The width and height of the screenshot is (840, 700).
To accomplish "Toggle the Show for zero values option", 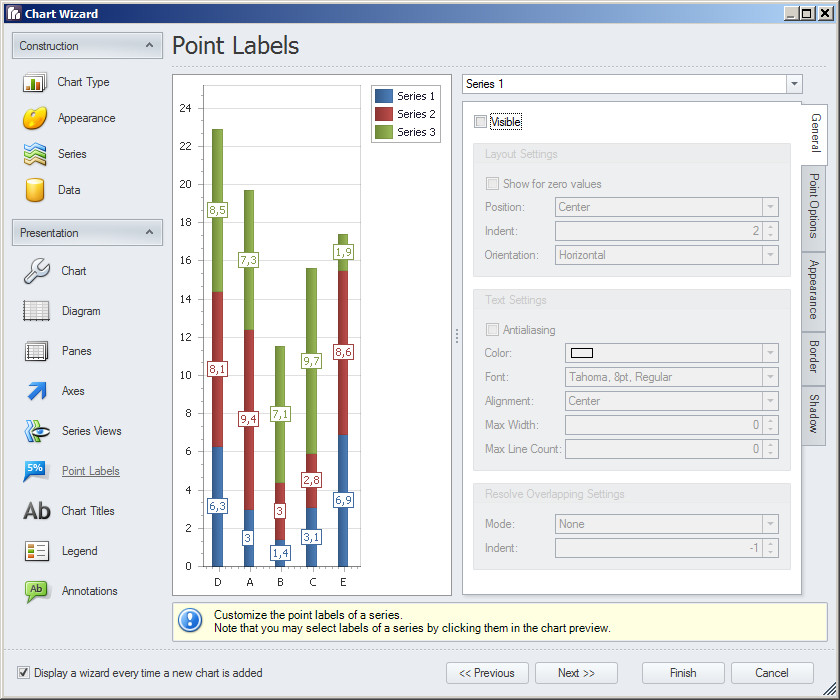I will [x=493, y=183].
